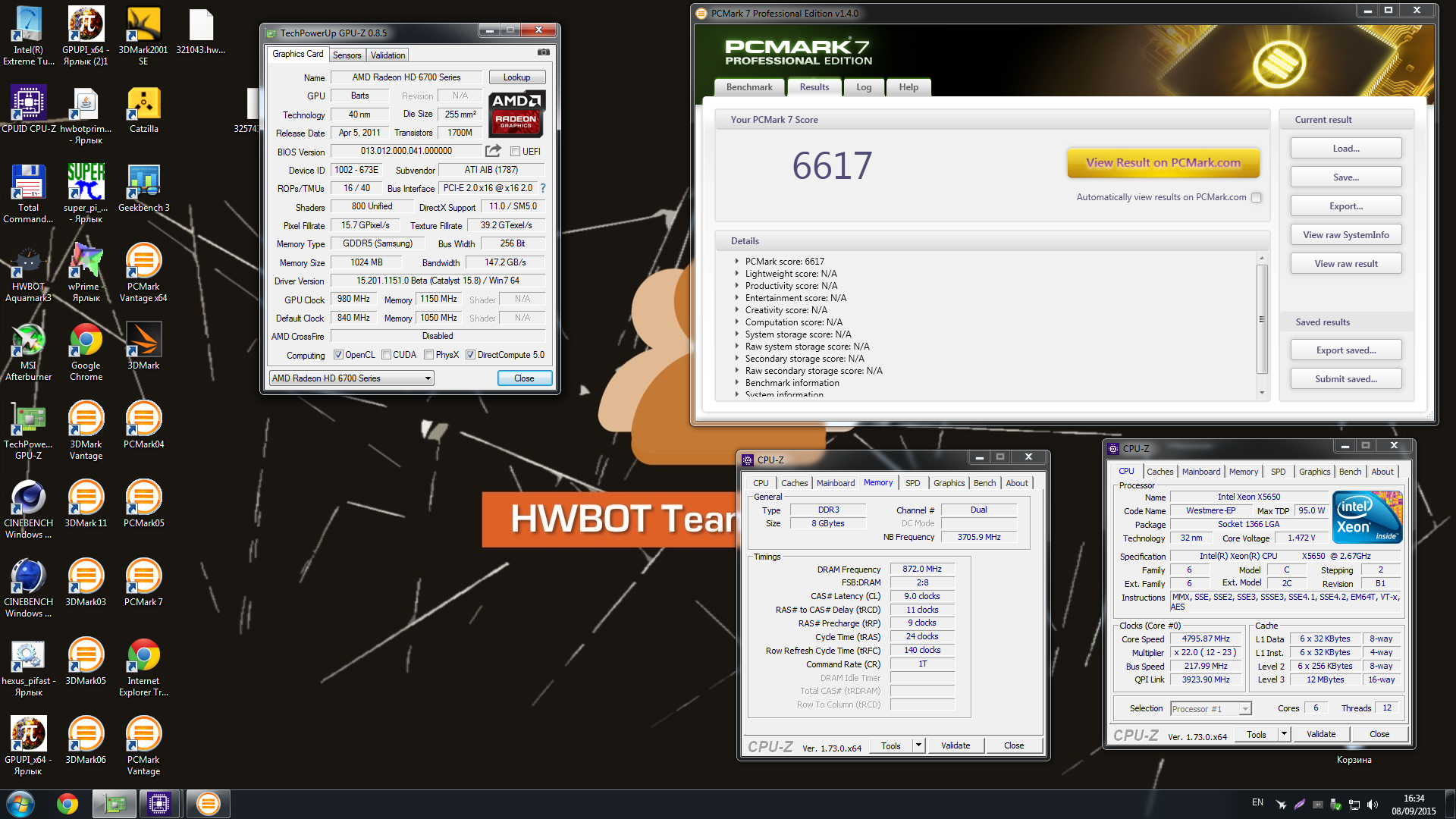
Task: Open the Log tab in PCMark 7
Action: point(864,87)
